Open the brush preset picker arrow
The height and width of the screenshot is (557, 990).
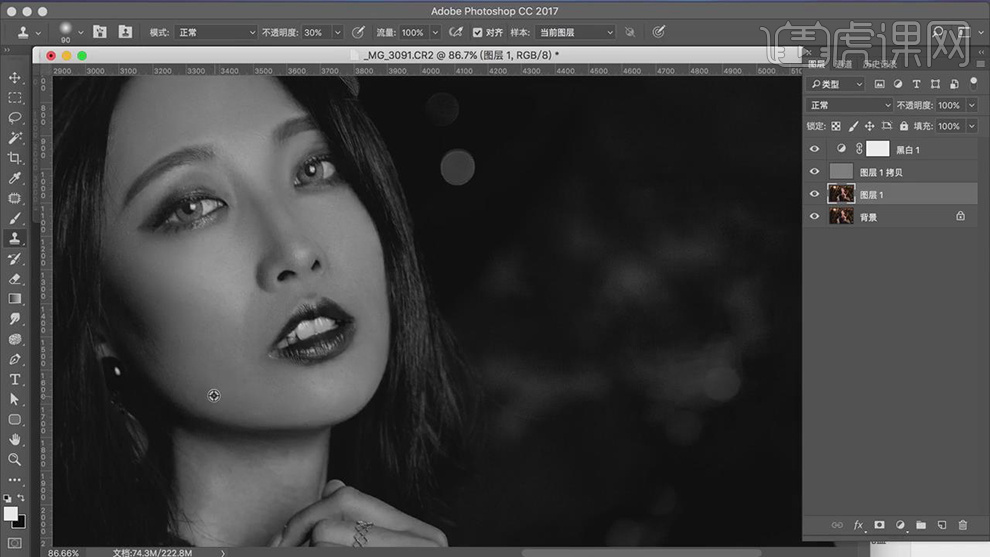80,33
